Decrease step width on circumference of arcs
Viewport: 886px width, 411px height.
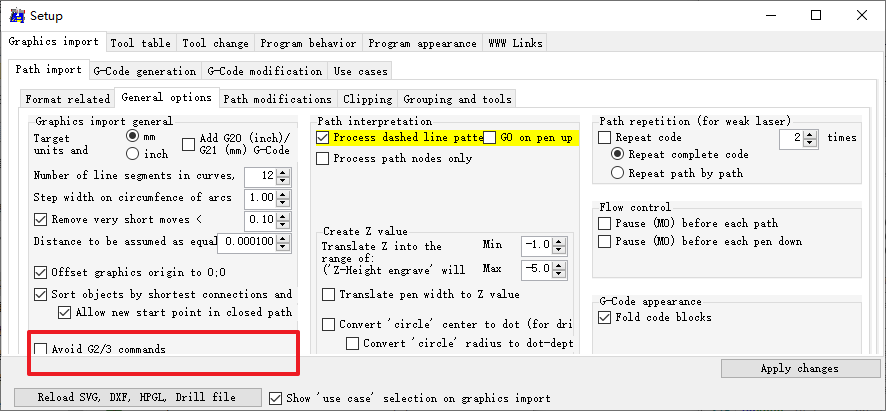click(x=283, y=203)
